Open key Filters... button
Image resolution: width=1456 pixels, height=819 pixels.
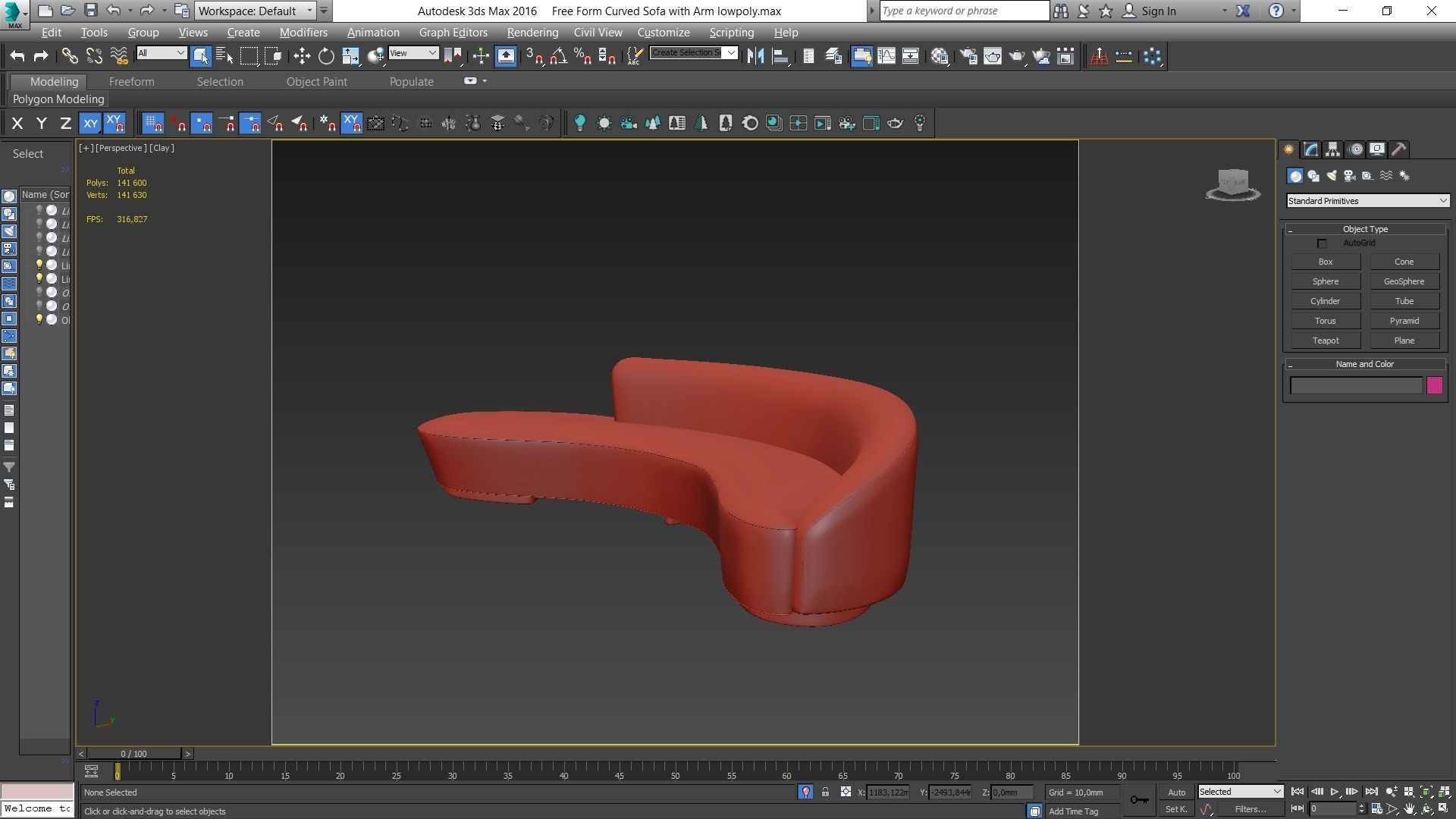pos(1250,809)
